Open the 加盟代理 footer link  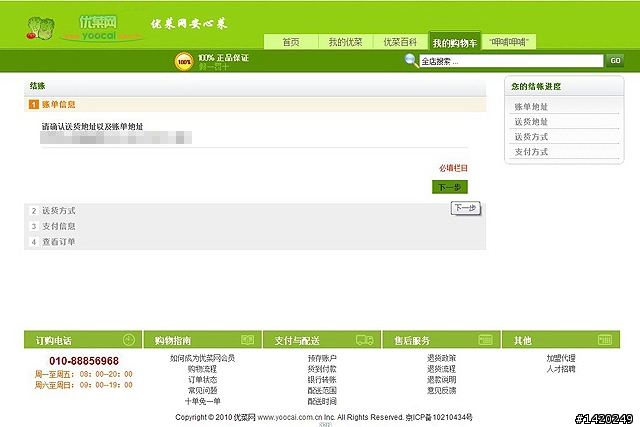click(561, 358)
